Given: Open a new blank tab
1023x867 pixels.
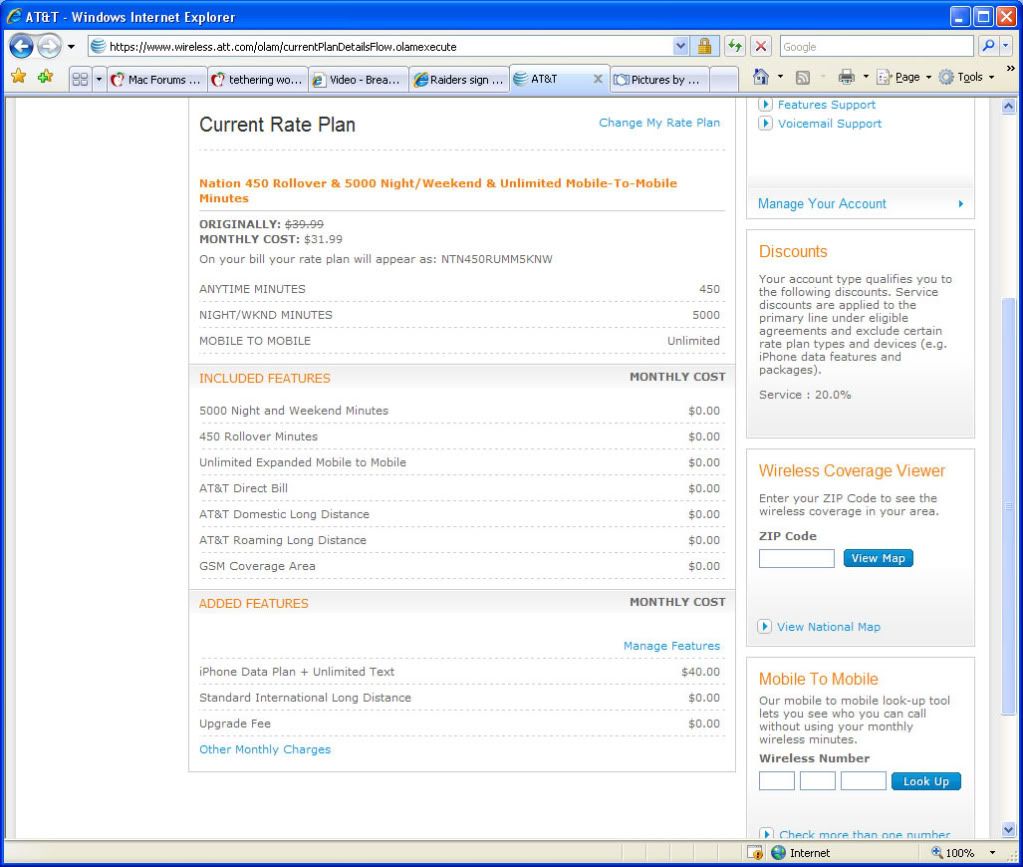Looking at the screenshot, I should coord(724,80).
